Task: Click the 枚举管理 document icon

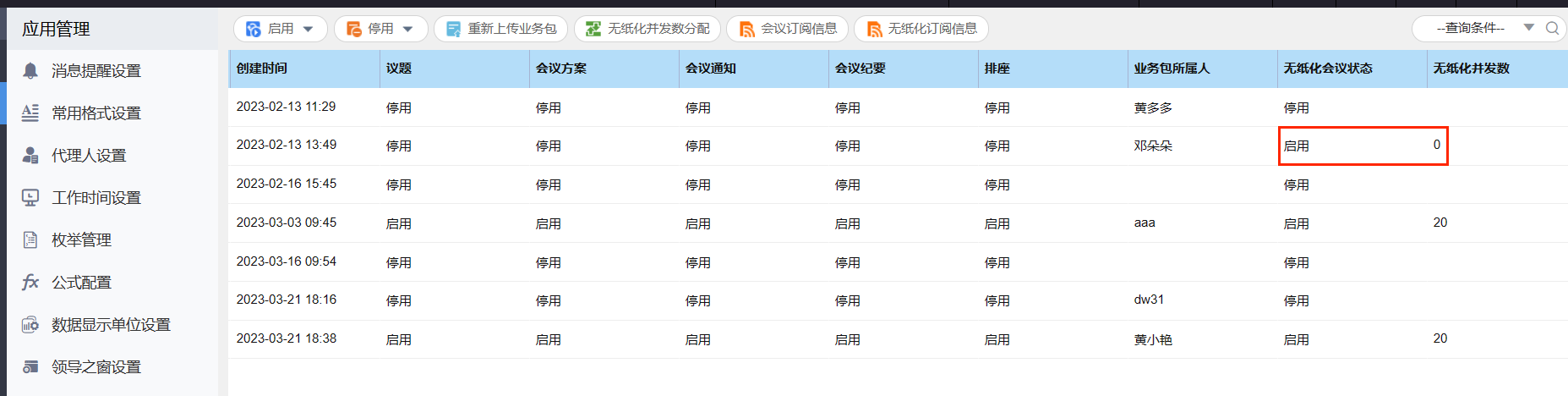Action: pyautogui.click(x=30, y=239)
